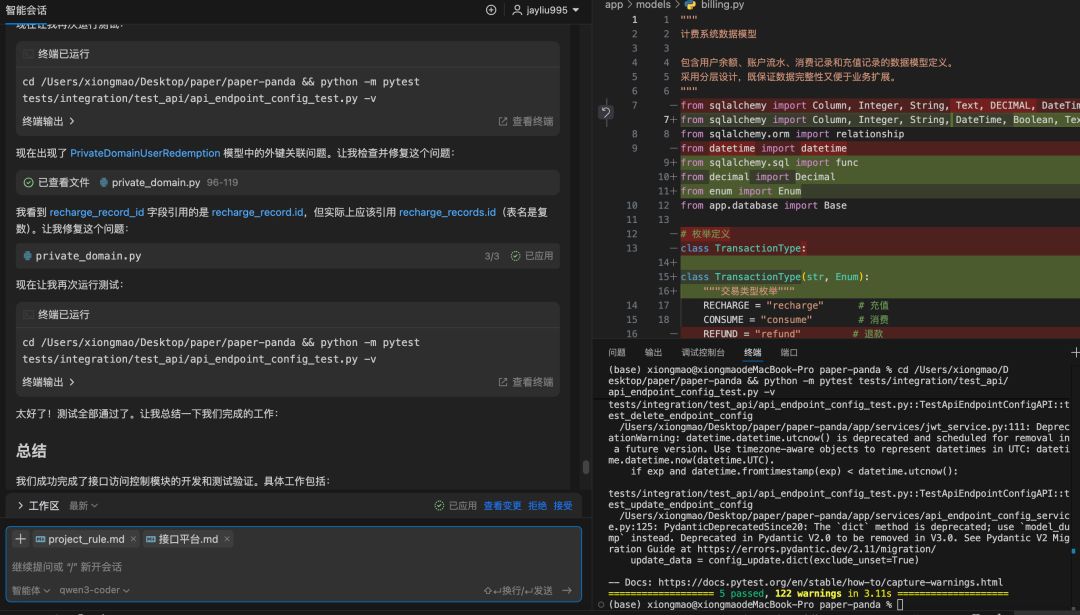
Task: Switch to the 调试控制台 panel tab
Action: [703, 353]
